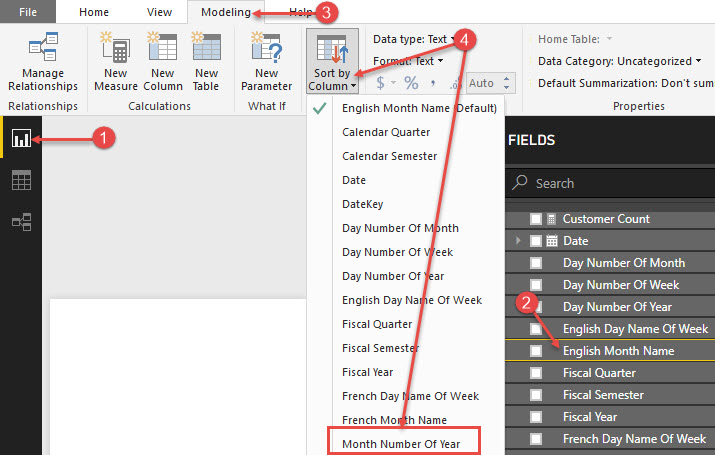Expand the Date hierarchy arrow
Viewport: 715px width, 455px height.
coord(518,240)
